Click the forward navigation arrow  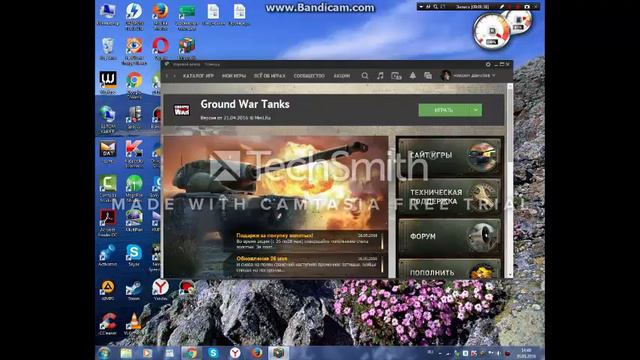point(175,76)
